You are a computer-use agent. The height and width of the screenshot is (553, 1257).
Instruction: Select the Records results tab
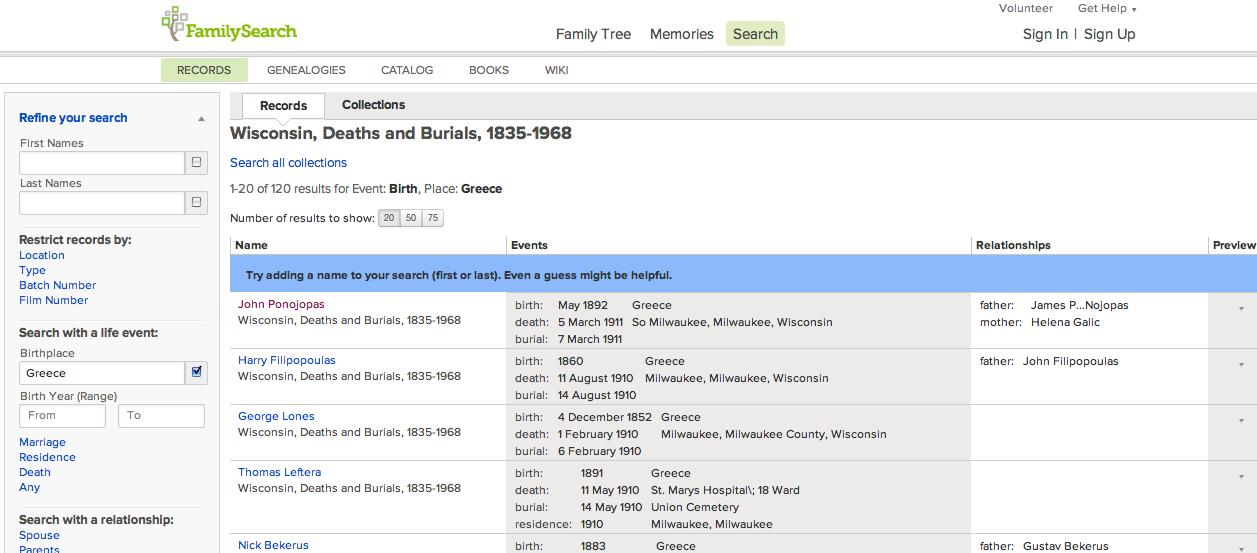(283, 106)
